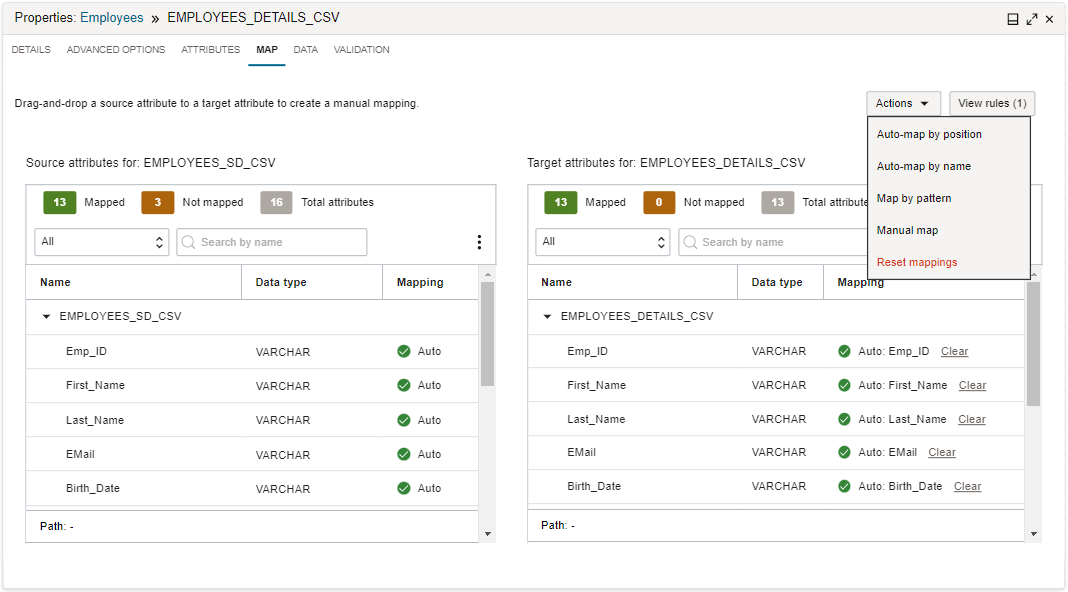1068x592 pixels.
Task: Open full screen with the expand icon
Action: tap(1032, 18)
